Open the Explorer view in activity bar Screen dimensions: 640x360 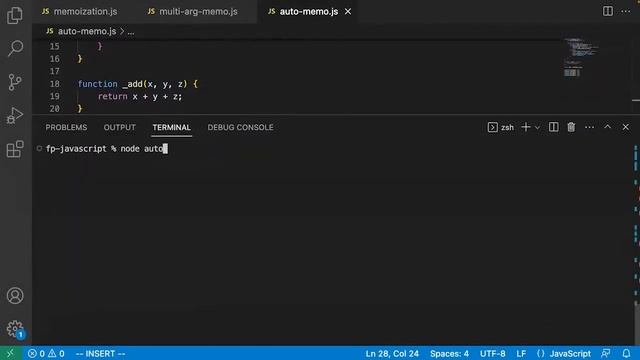point(15,15)
